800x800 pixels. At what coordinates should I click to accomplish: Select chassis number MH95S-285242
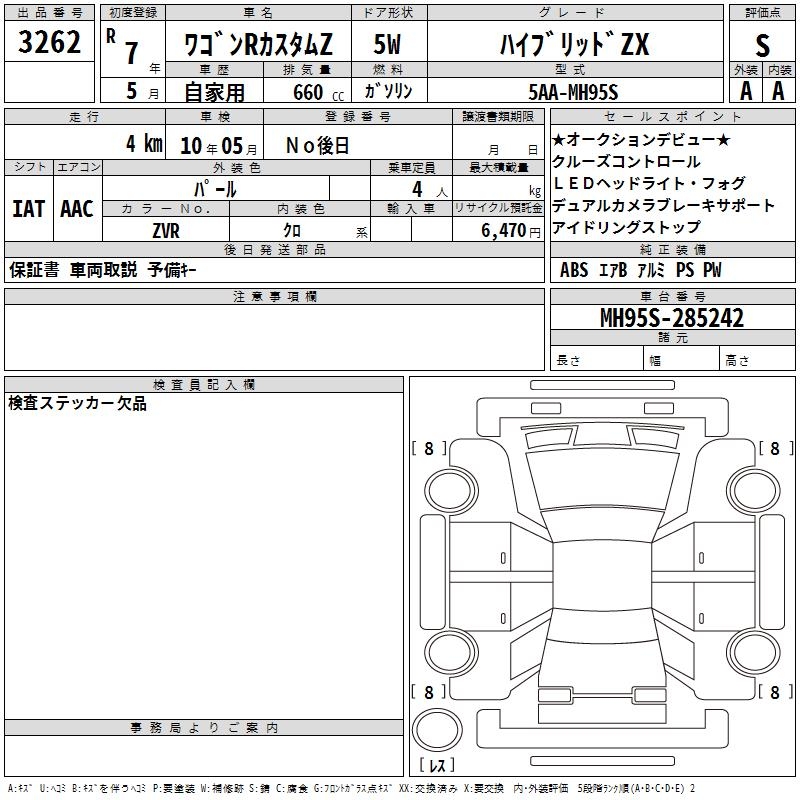click(672, 318)
